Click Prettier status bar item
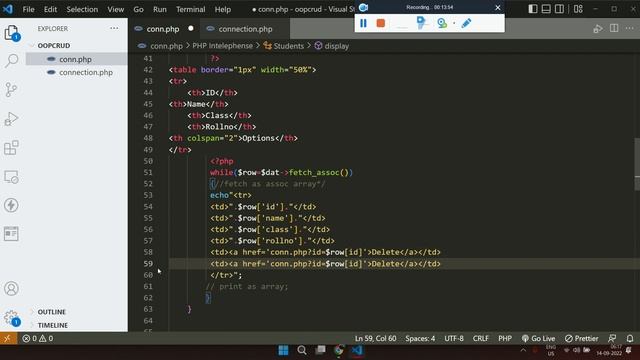 [581, 338]
